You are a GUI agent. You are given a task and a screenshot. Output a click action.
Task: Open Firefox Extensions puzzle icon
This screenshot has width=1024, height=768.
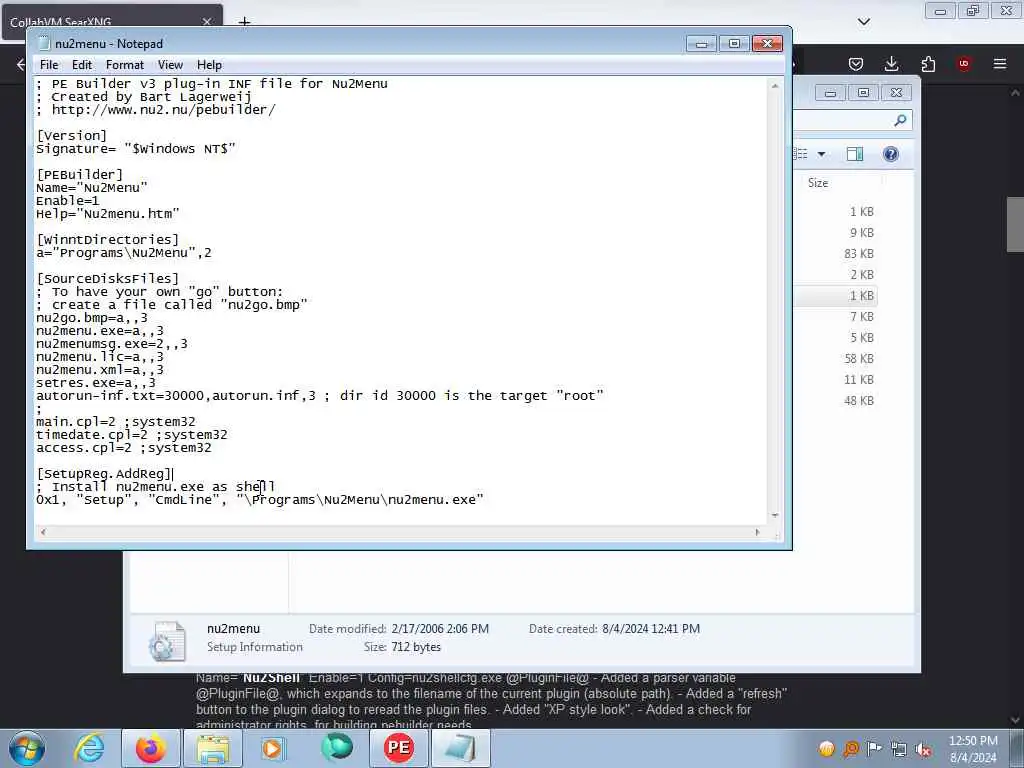[x=928, y=64]
